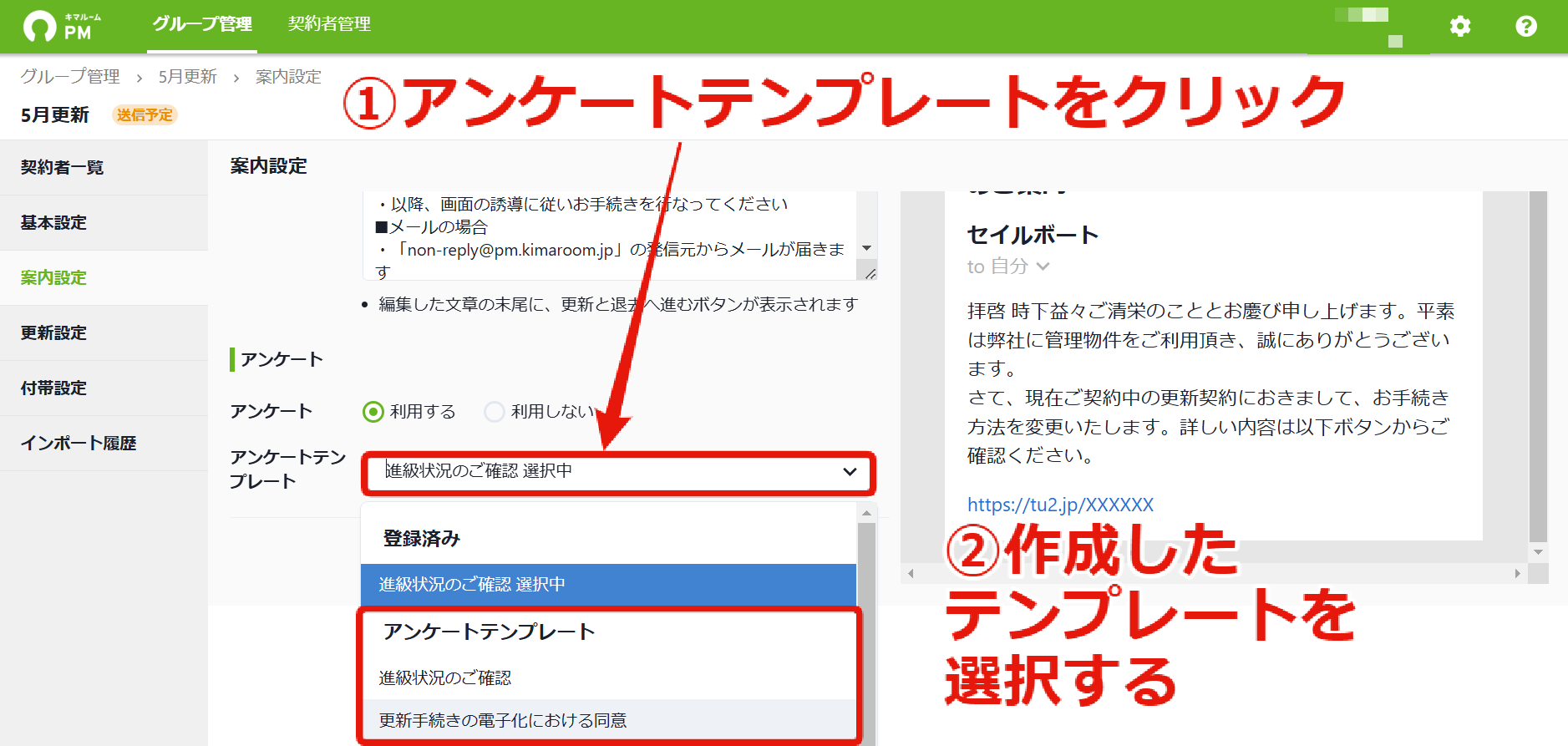1568x746 pixels.
Task: Switch to the グループ管理 tab
Action: point(202,24)
